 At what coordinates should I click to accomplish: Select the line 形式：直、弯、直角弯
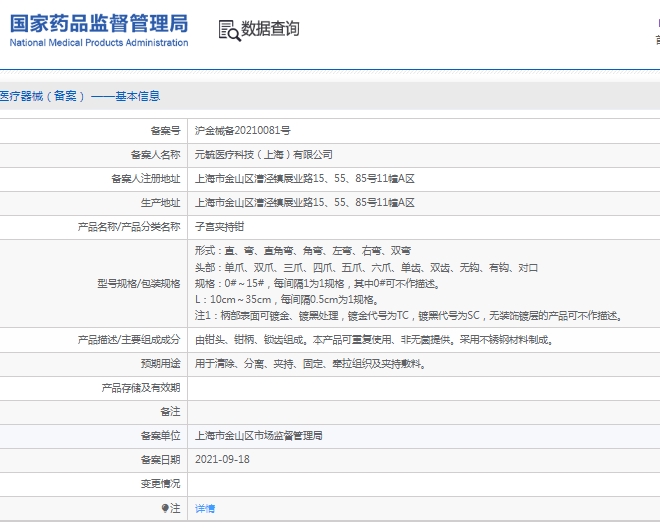click(x=303, y=251)
